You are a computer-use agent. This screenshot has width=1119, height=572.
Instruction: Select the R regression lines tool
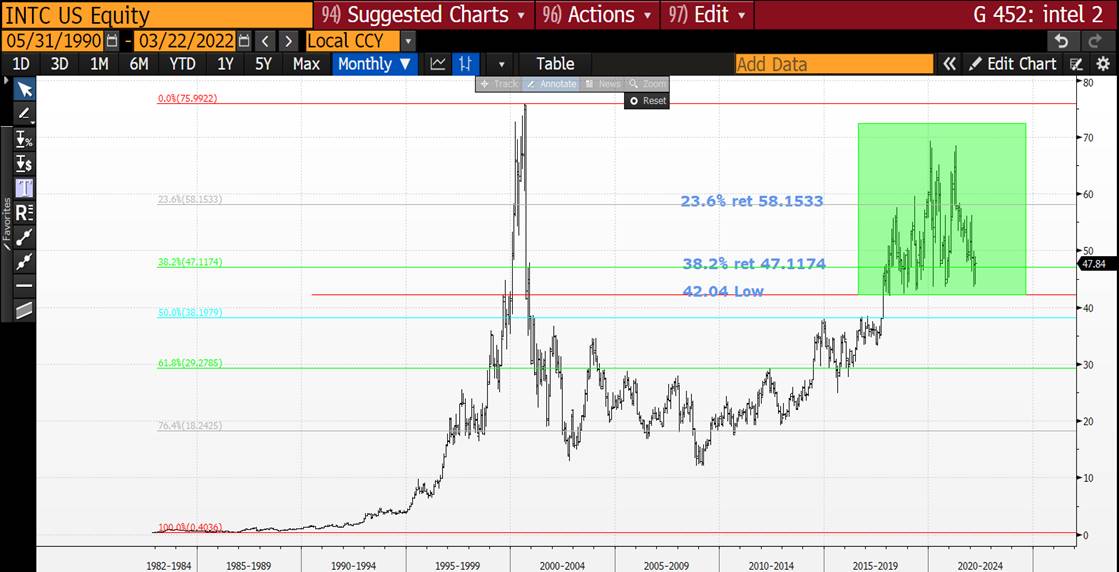pyautogui.click(x=24, y=213)
